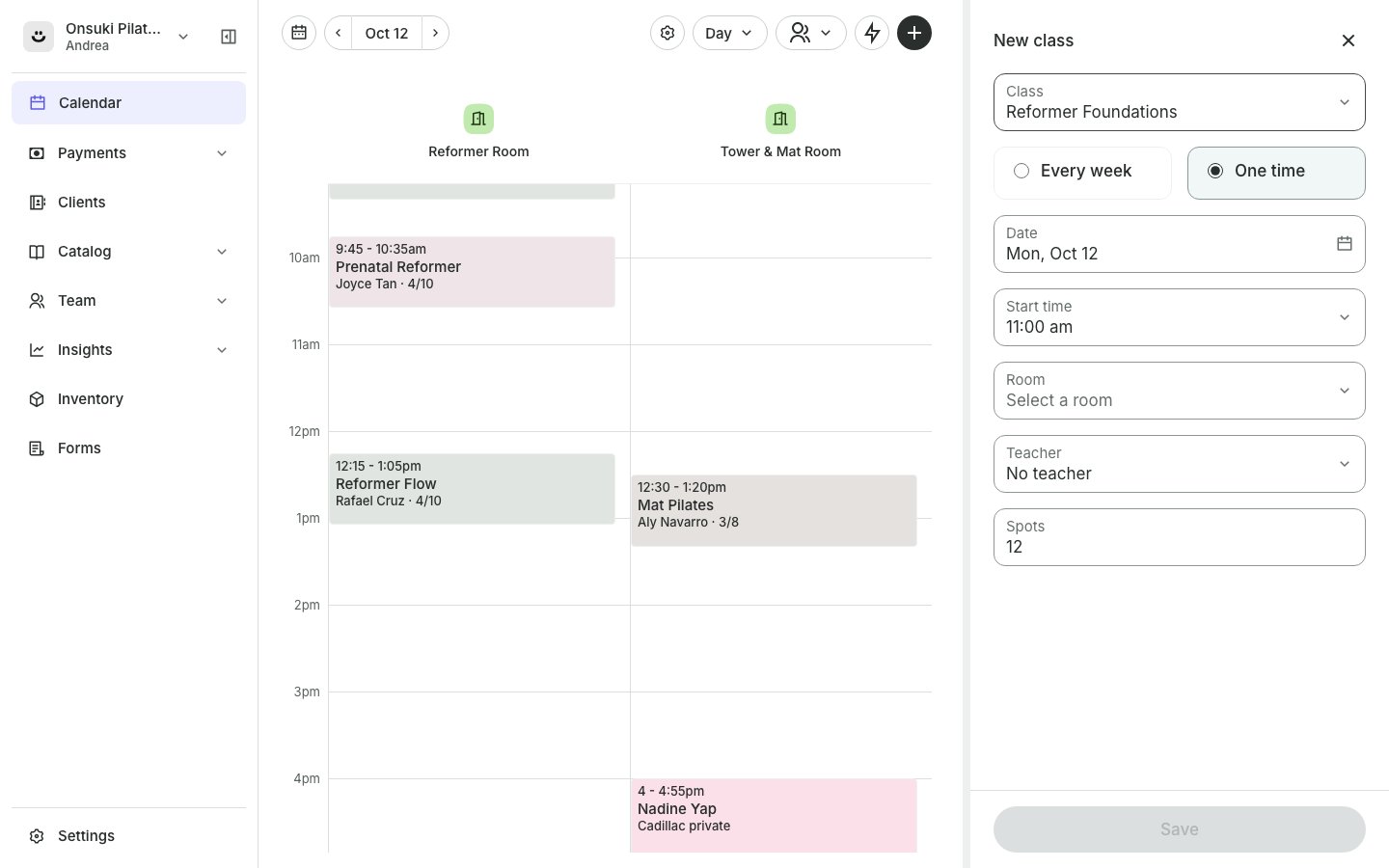Image resolution: width=1389 pixels, height=868 pixels.
Task: Select the Every week option
Action: [x=1082, y=173]
